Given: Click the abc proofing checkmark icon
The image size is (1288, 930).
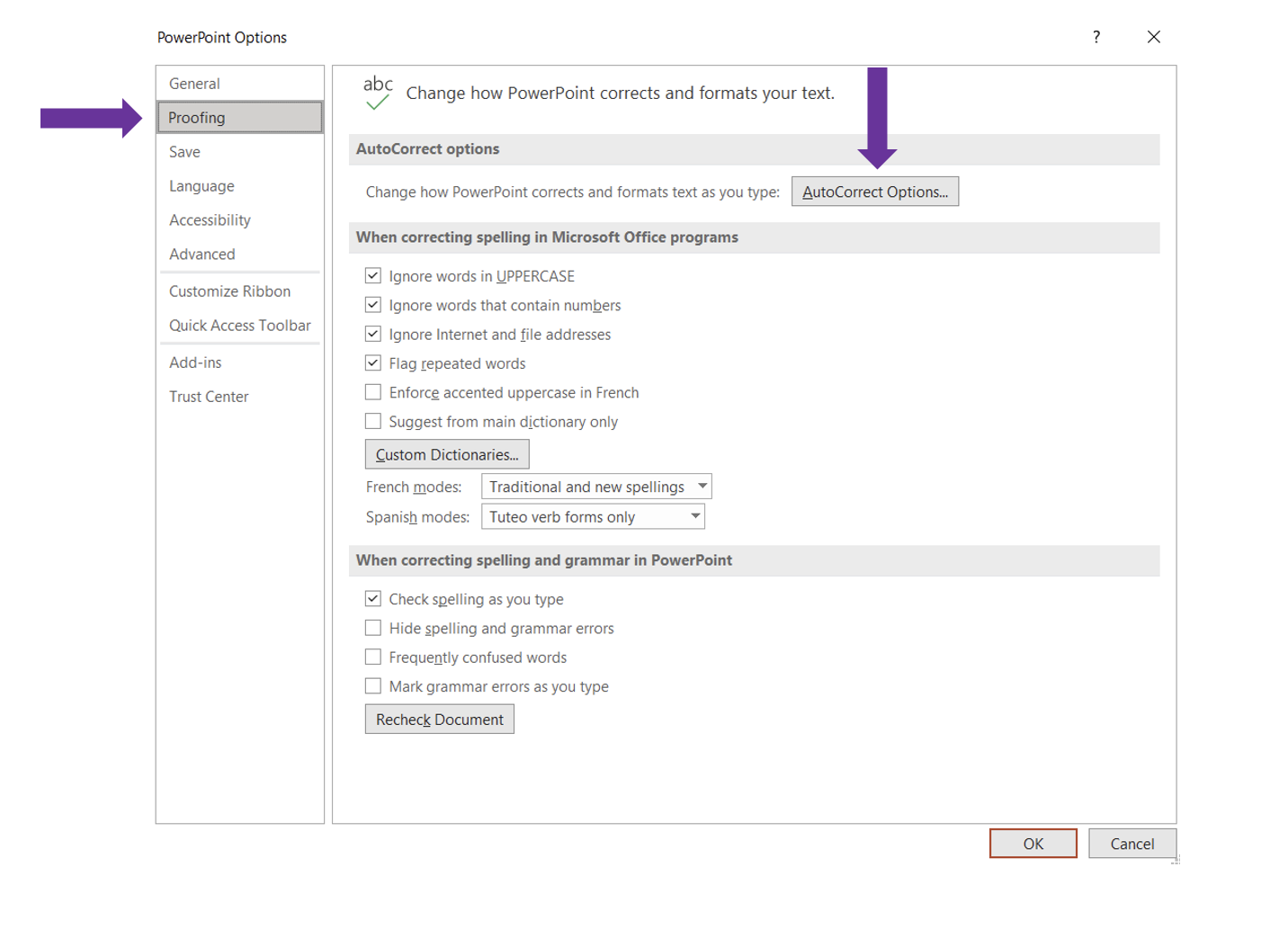Looking at the screenshot, I should click(378, 93).
